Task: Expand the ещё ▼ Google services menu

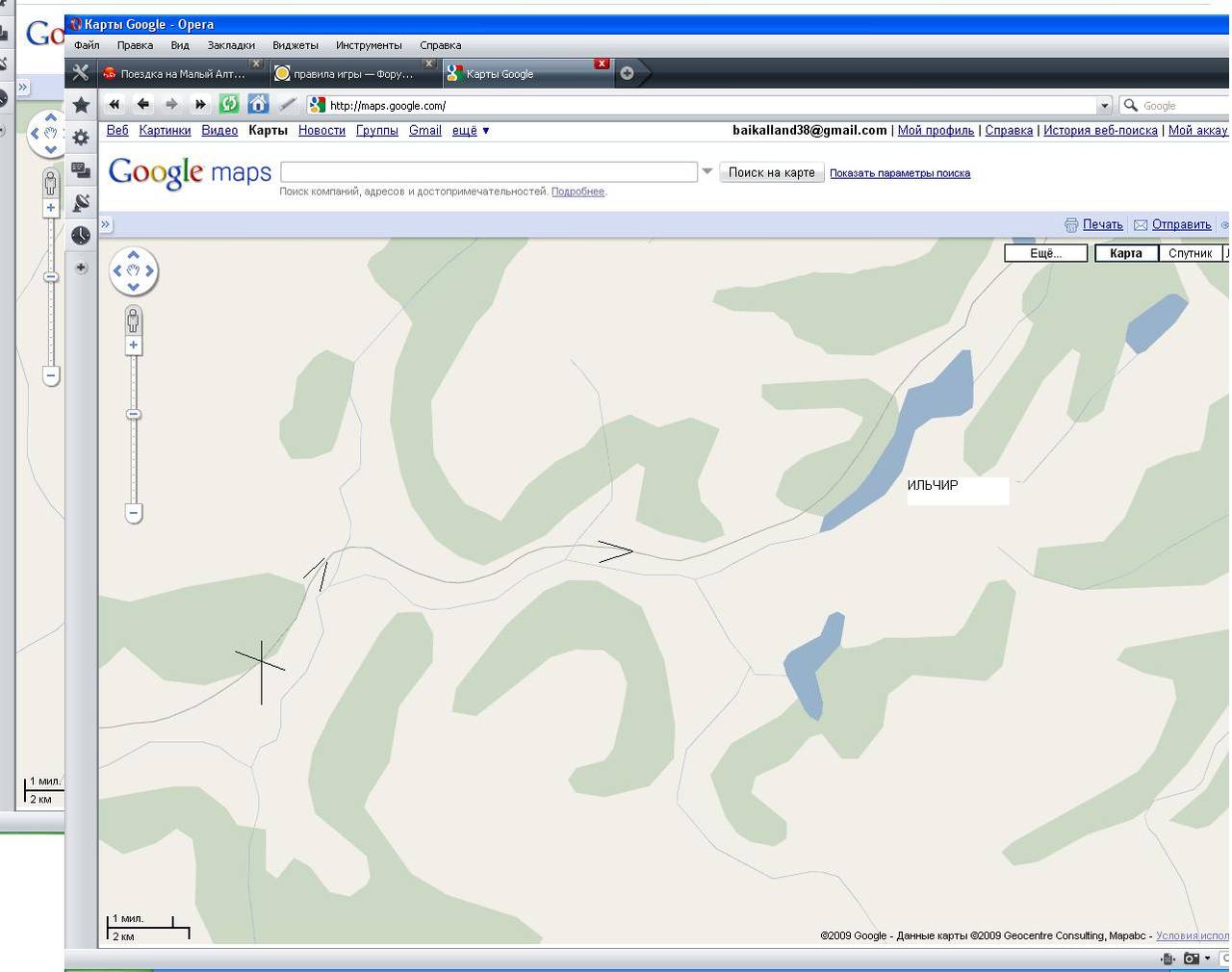Action: [471, 130]
